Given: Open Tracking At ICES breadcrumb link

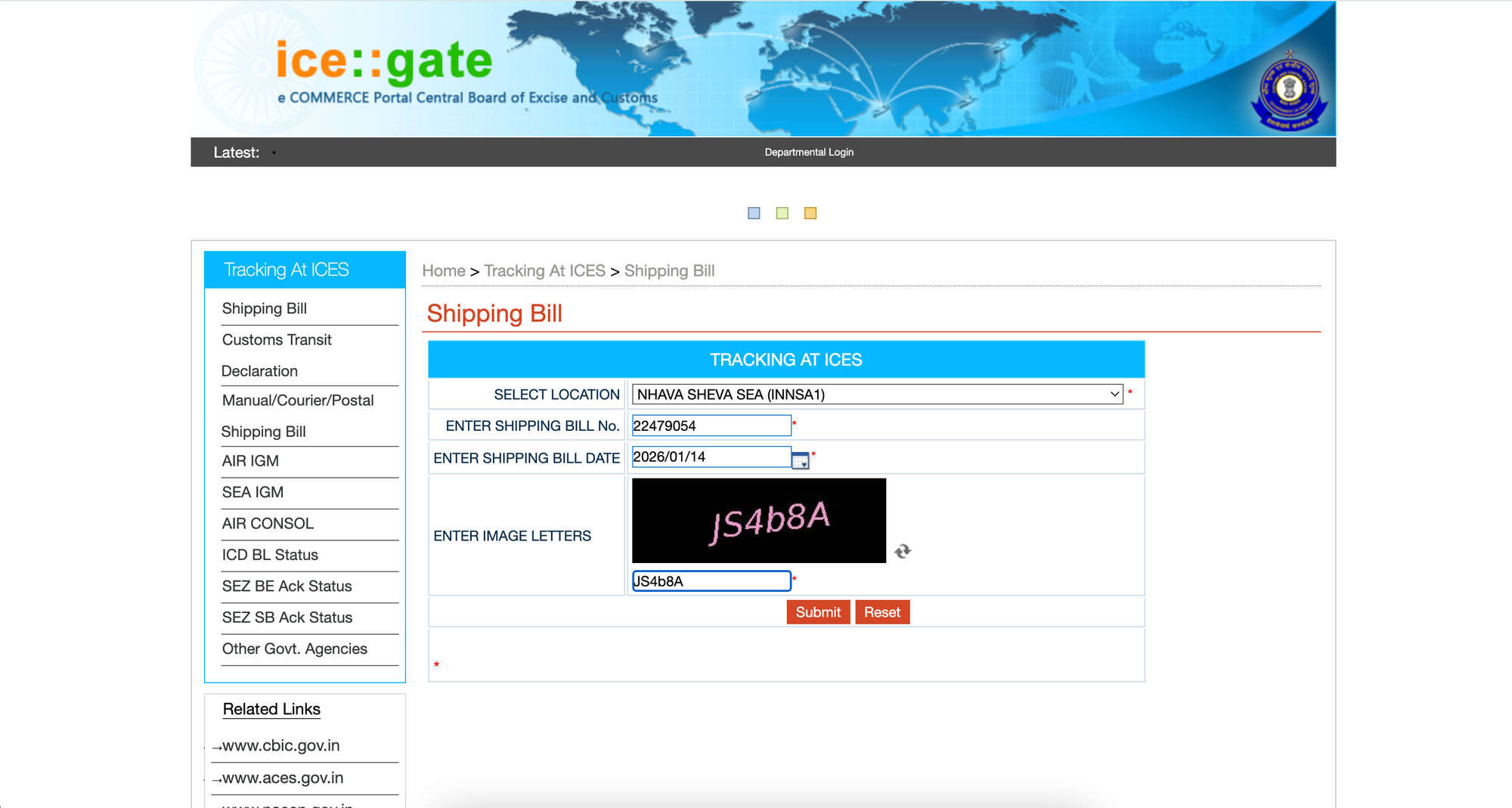Looking at the screenshot, I should (544, 271).
